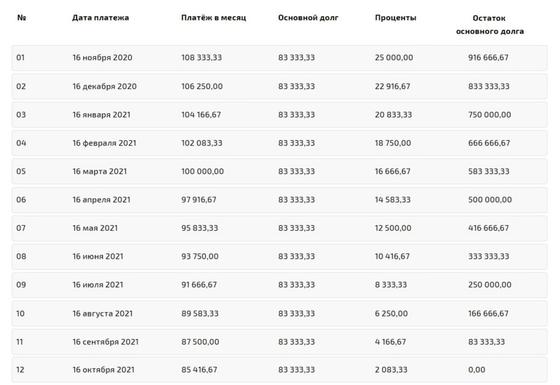The image size is (560, 385).
Task: Click the balance '583 333,33'
Action: [489, 171]
